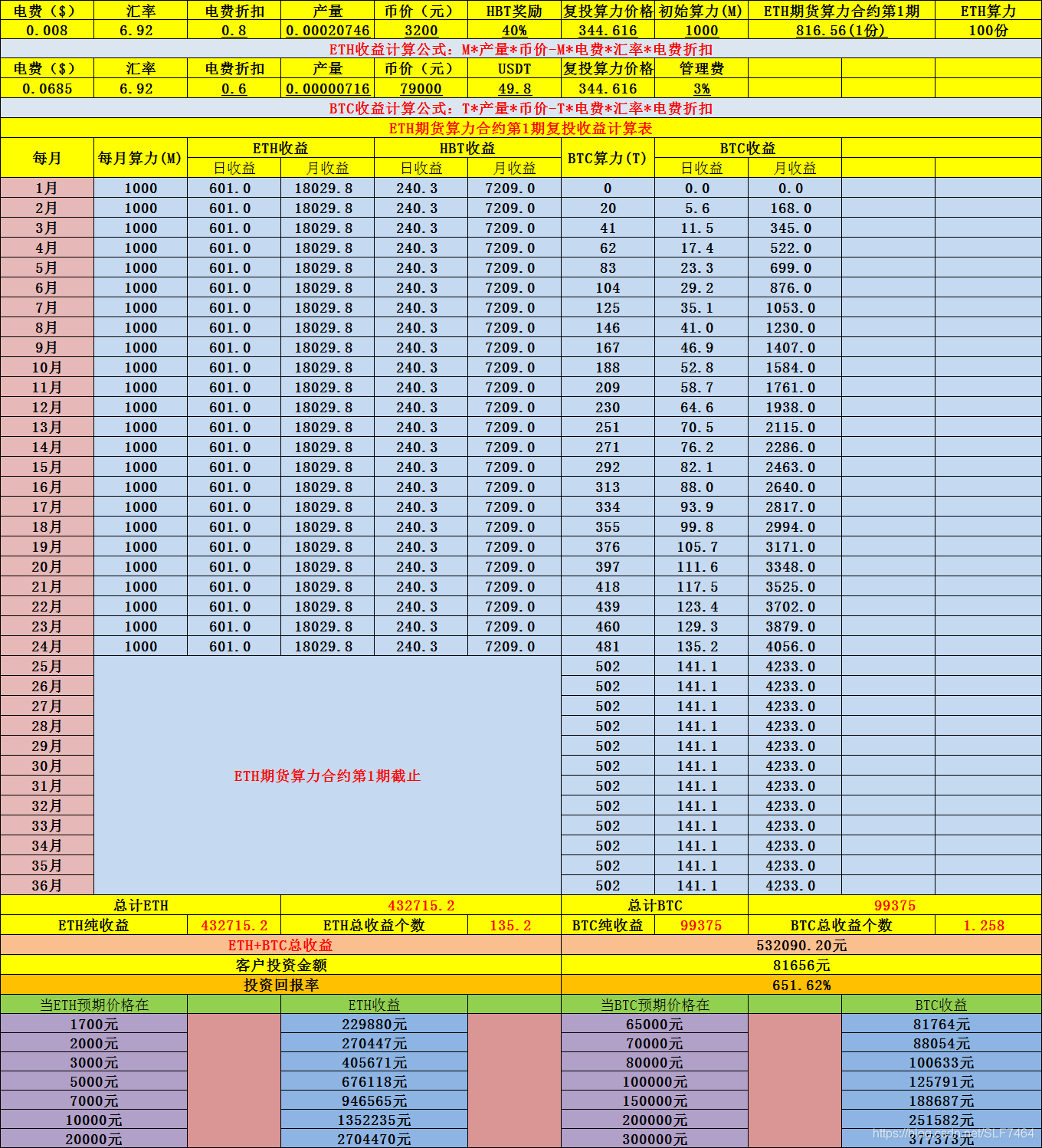1042x1148 pixels.
Task: Select the total income 532090.20元
Action: pyautogui.click(x=801, y=946)
